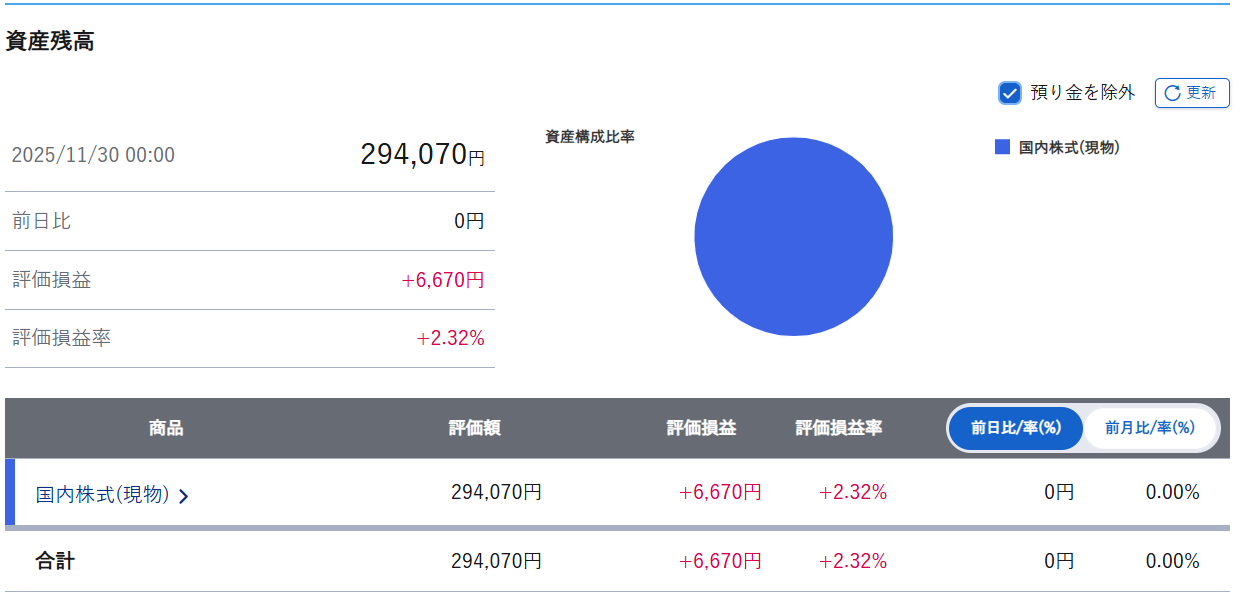Click the 商品 column header
Image resolution: width=1248 pixels, height=594 pixels.
[166, 428]
